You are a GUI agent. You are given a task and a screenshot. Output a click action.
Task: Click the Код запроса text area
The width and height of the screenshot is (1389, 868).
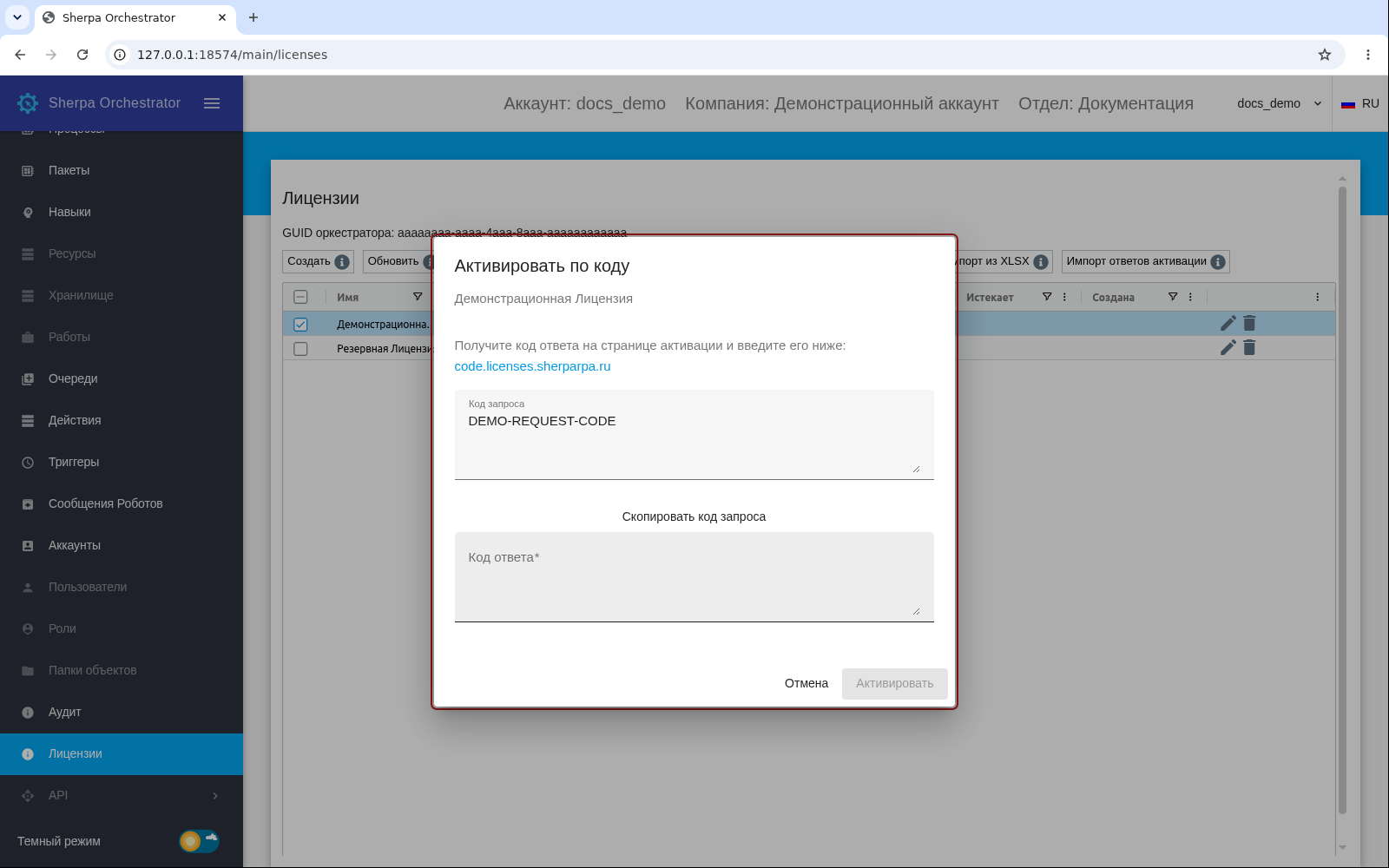pyautogui.click(x=694, y=435)
